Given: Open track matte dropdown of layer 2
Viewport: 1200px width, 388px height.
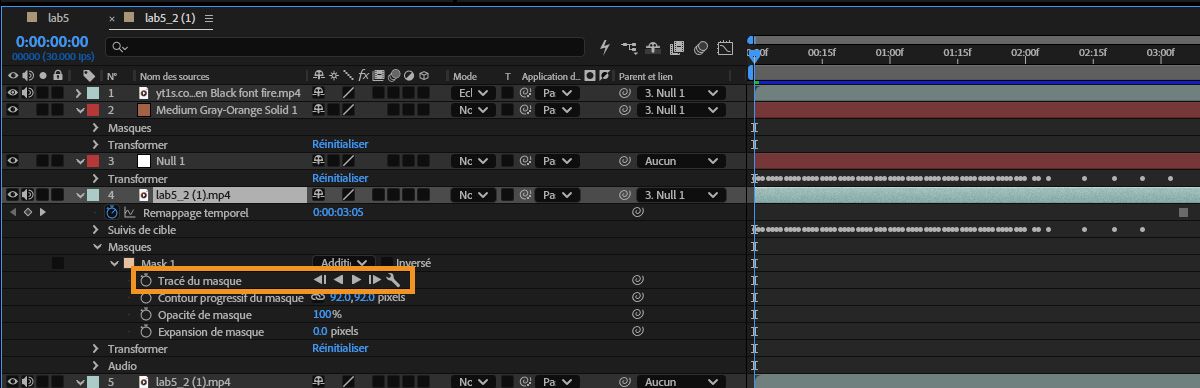Looking at the screenshot, I should 557,110.
